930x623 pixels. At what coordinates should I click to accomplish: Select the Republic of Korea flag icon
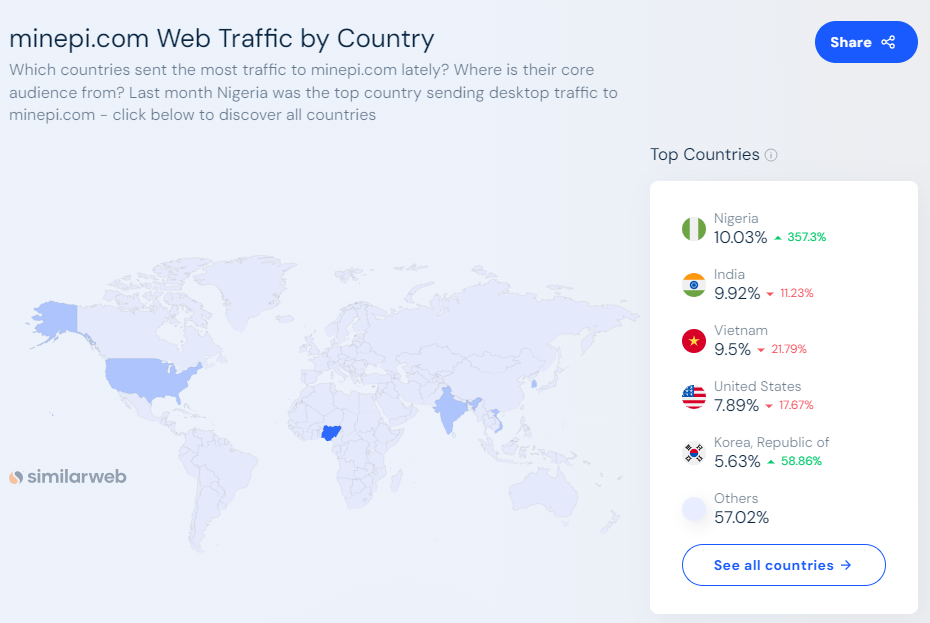(x=694, y=453)
